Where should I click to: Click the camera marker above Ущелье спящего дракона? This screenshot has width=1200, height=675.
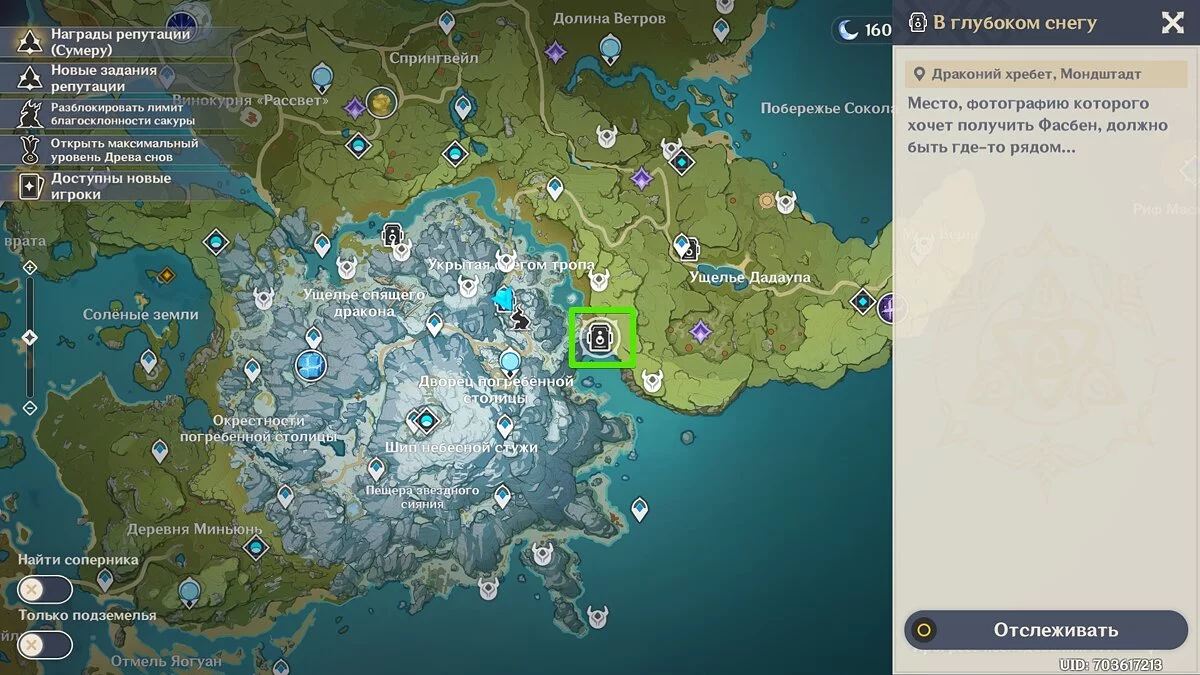point(392,235)
